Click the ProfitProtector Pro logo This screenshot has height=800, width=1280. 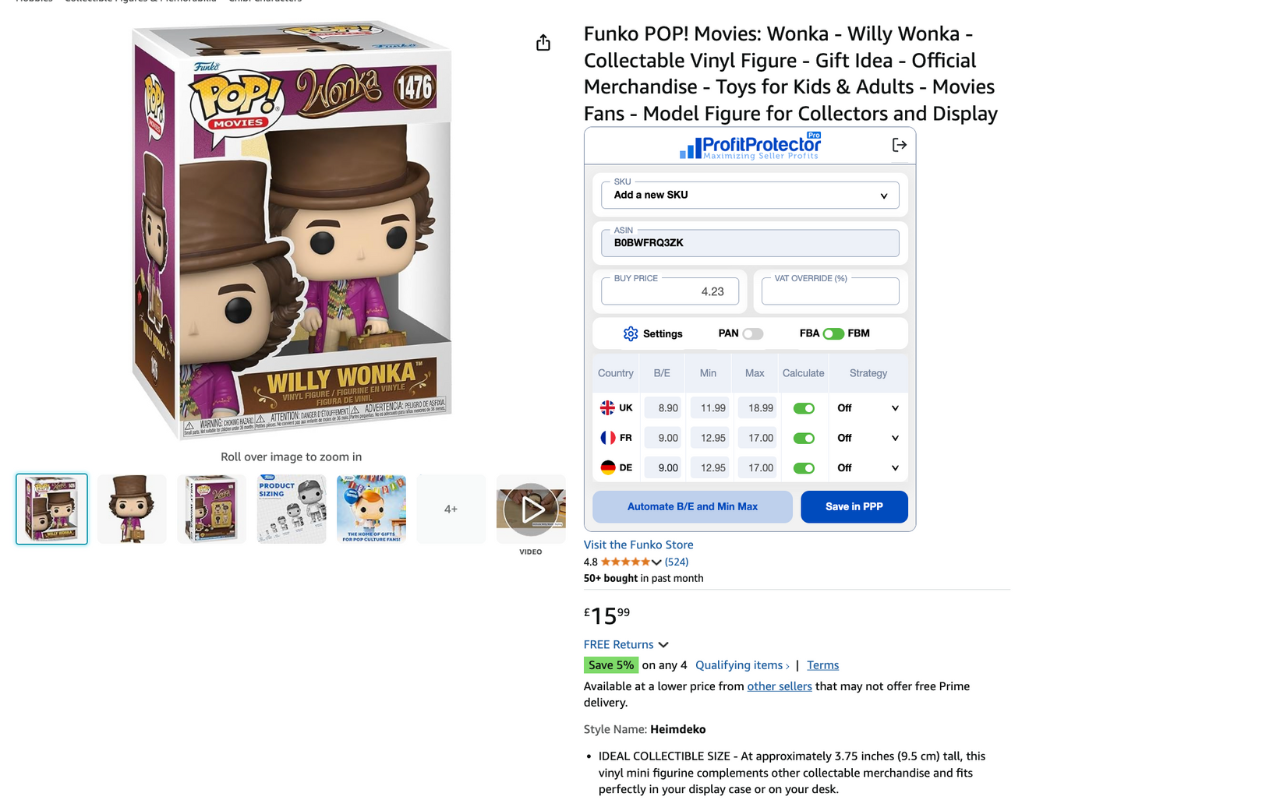pyautogui.click(x=750, y=146)
